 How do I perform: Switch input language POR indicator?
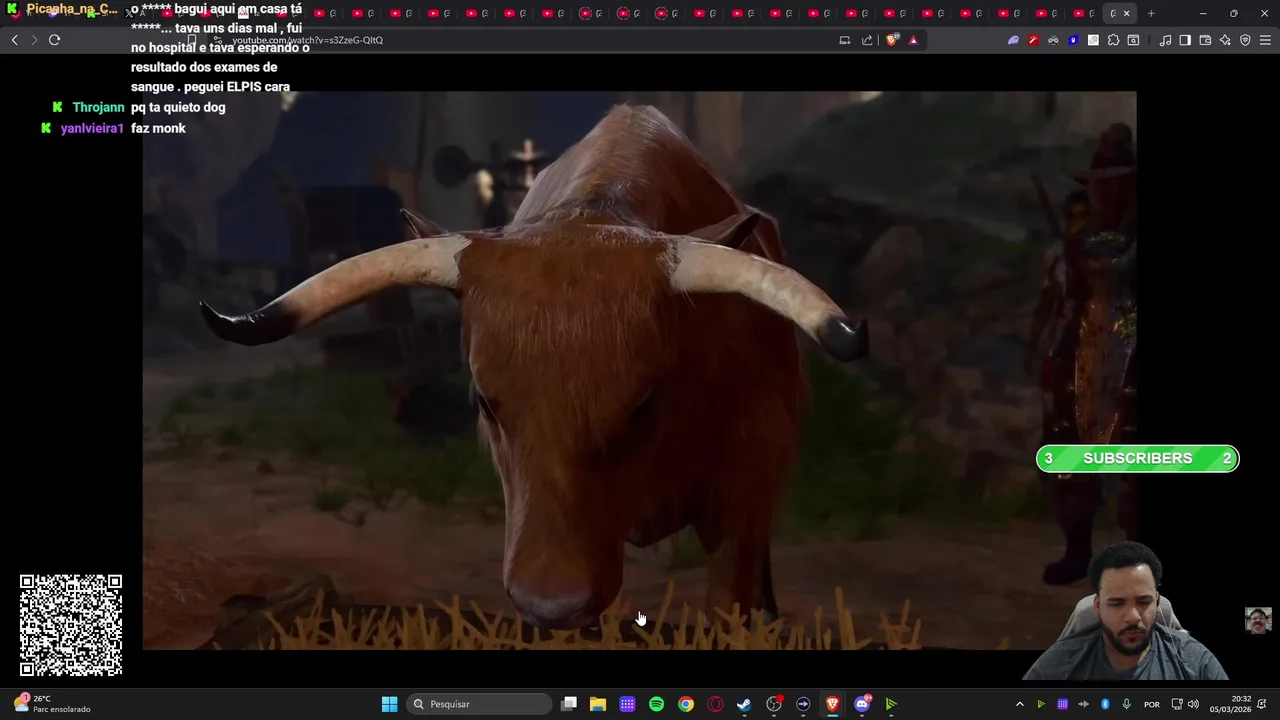coord(1152,704)
